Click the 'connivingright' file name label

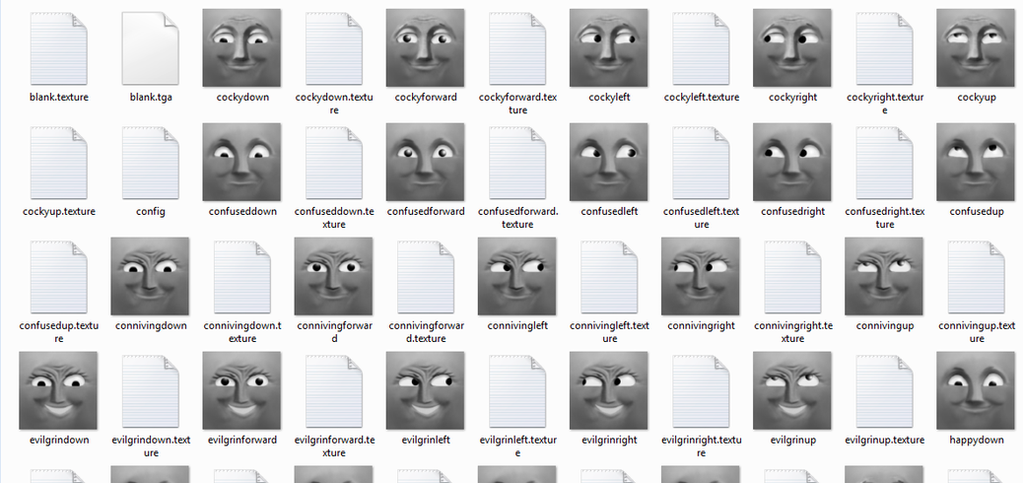point(701,326)
